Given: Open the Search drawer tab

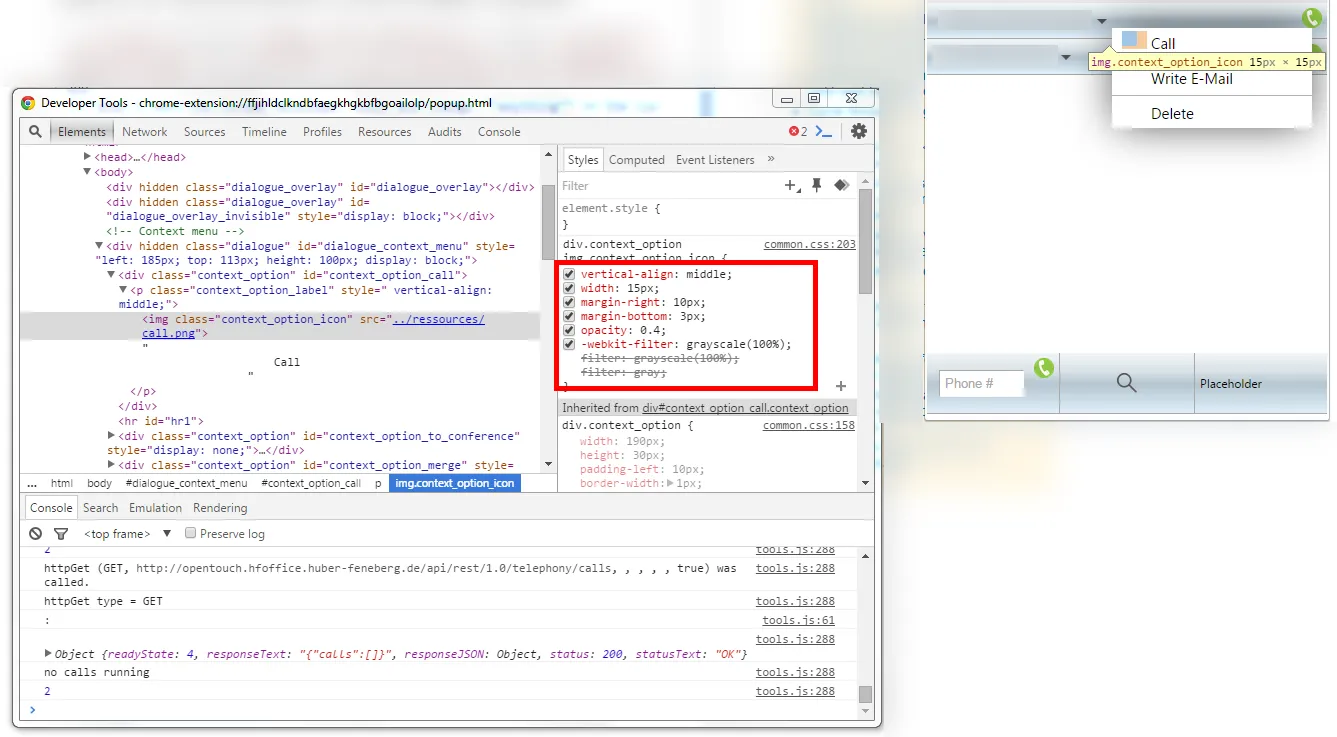Looking at the screenshot, I should (101, 508).
